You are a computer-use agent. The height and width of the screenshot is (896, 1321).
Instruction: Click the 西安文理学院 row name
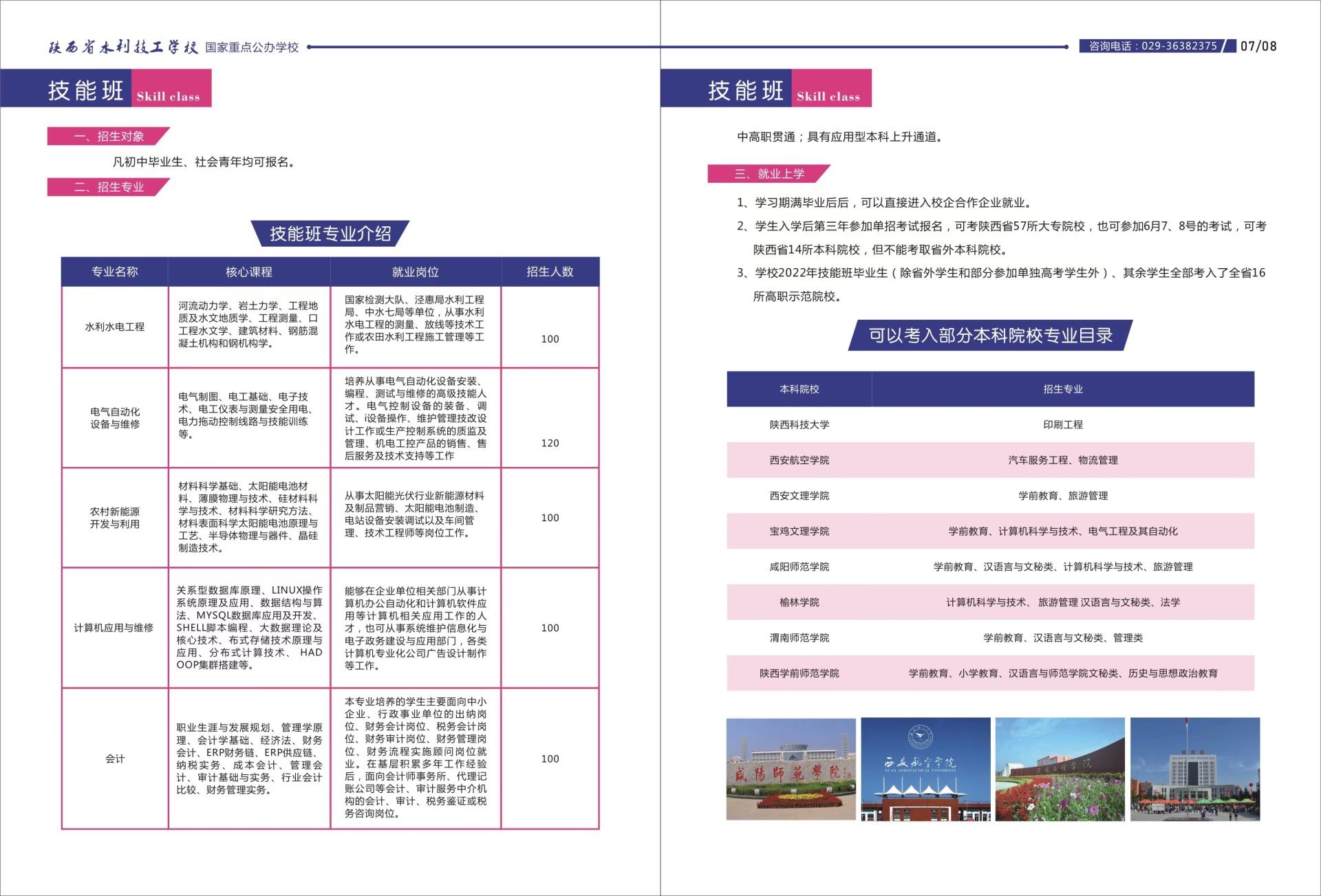(x=799, y=496)
